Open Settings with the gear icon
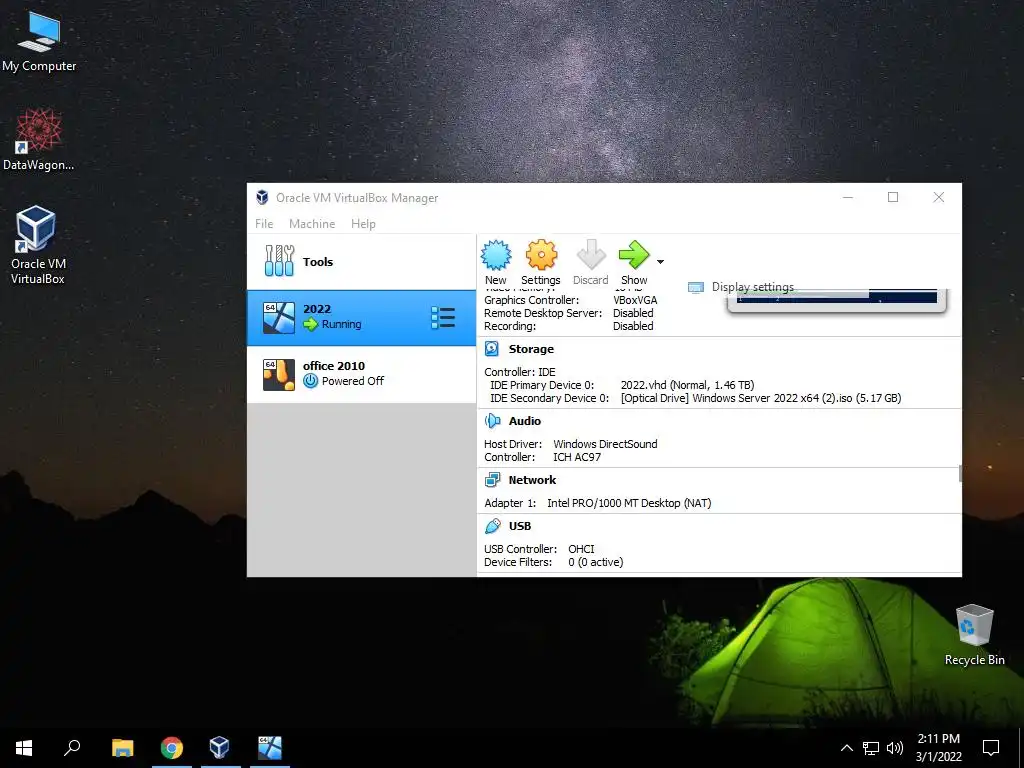Image resolution: width=1024 pixels, height=768 pixels. pyautogui.click(x=541, y=255)
